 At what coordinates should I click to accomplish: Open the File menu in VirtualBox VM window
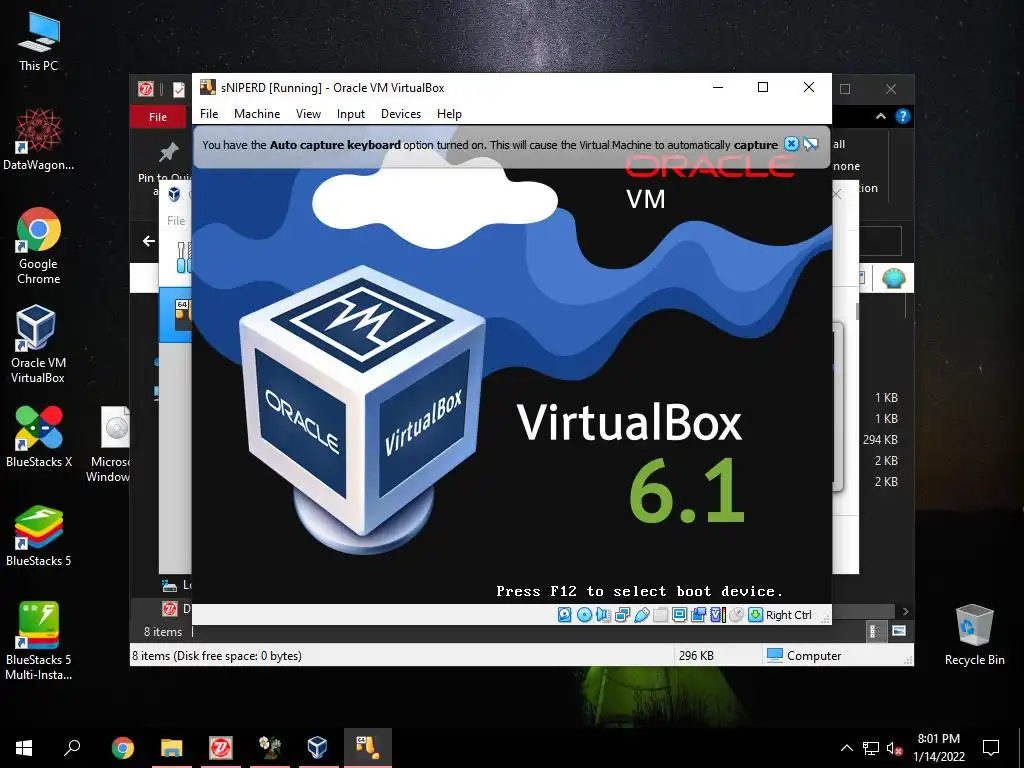click(x=209, y=114)
